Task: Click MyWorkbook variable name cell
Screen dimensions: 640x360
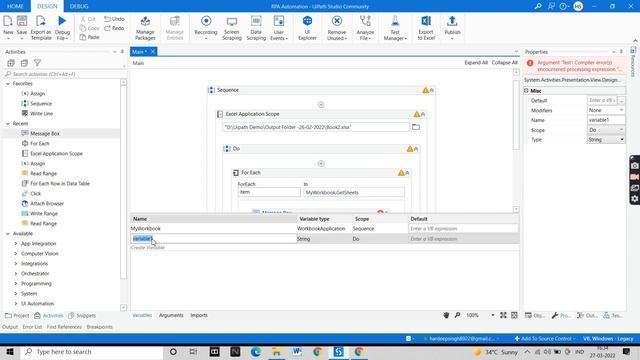Action: click(213, 229)
